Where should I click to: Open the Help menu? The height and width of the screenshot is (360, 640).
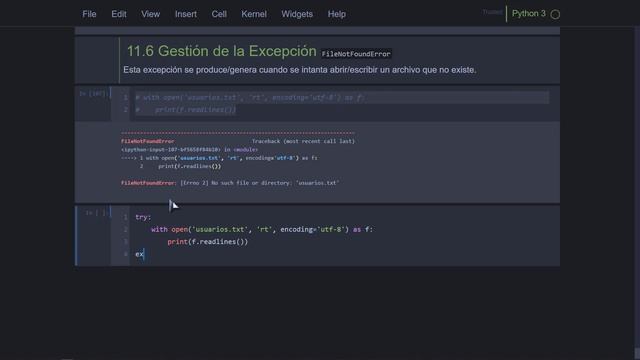point(337,14)
